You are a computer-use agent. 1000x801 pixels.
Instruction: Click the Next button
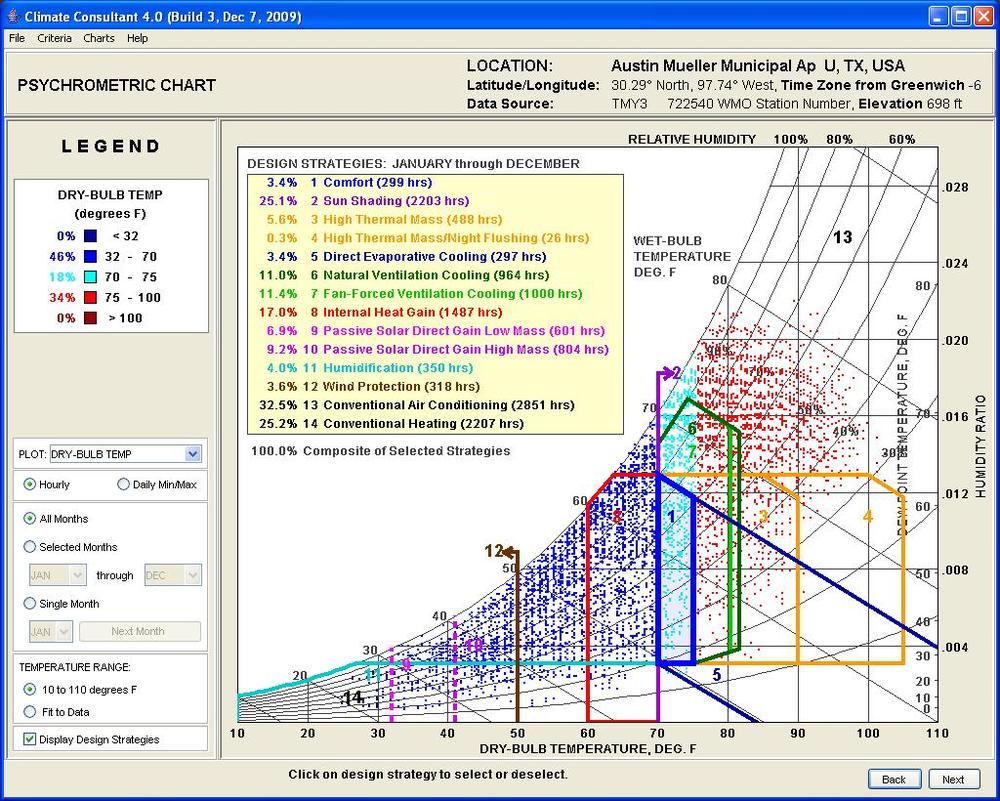pos(953,779)
